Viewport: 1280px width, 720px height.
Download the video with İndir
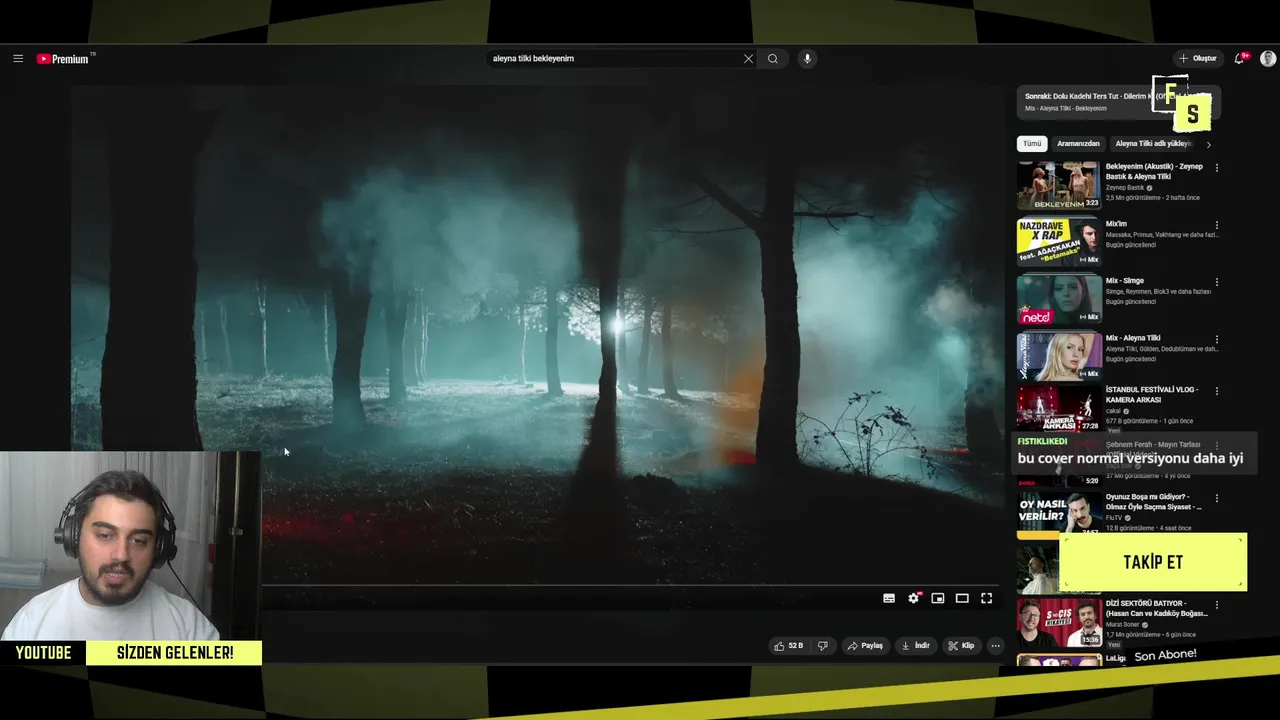[x=916, y=646]
